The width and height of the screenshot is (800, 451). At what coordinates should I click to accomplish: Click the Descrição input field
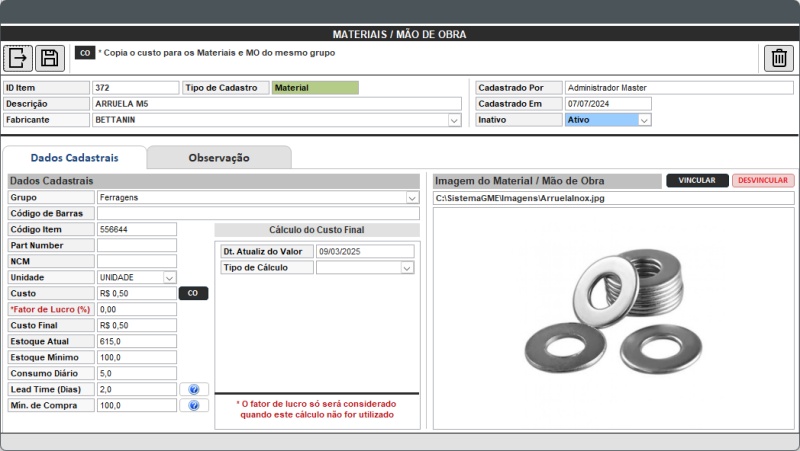point(277,104)
